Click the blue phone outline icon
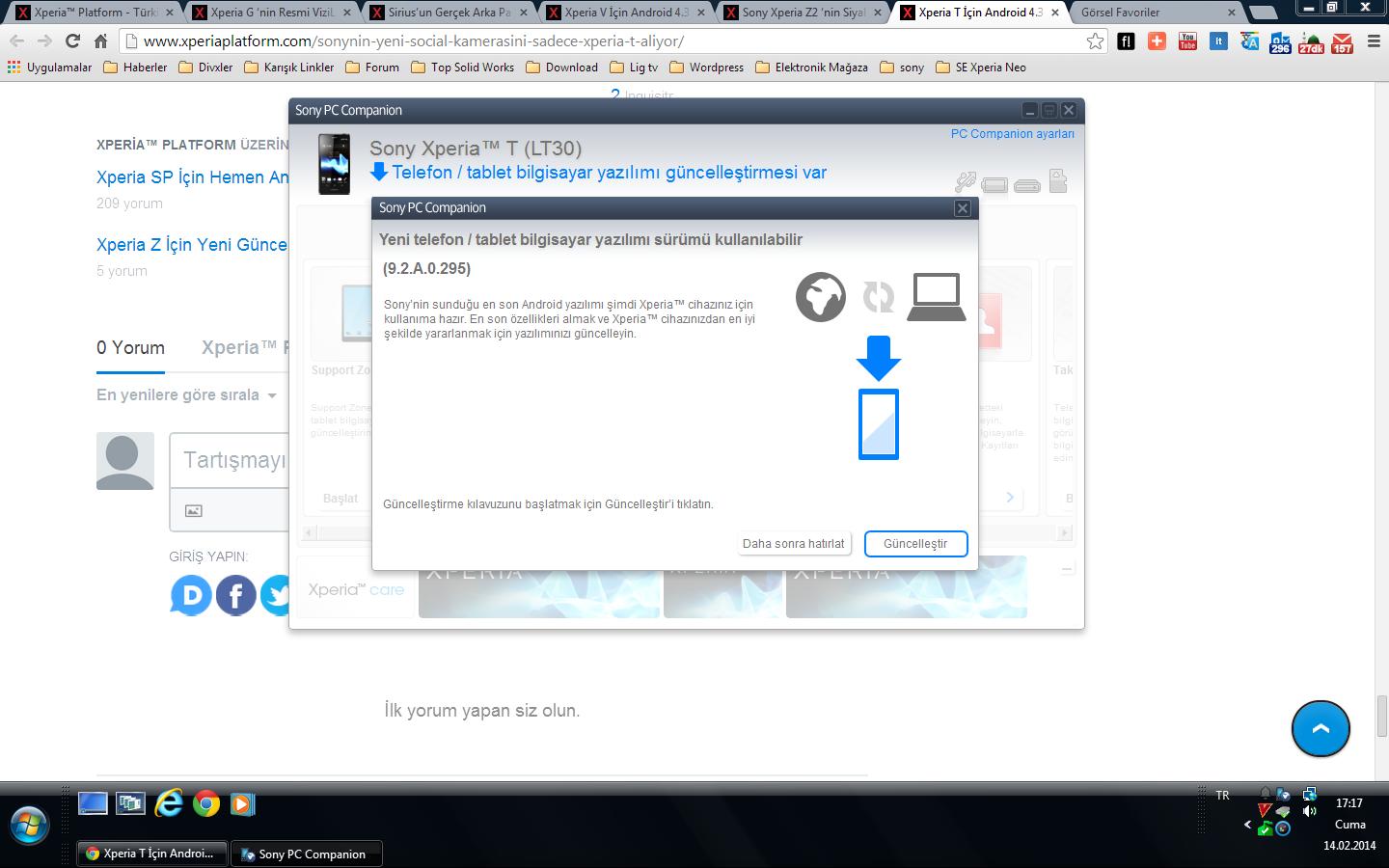The height and width of the screenshot is (868, 1389). pos(879,424)
